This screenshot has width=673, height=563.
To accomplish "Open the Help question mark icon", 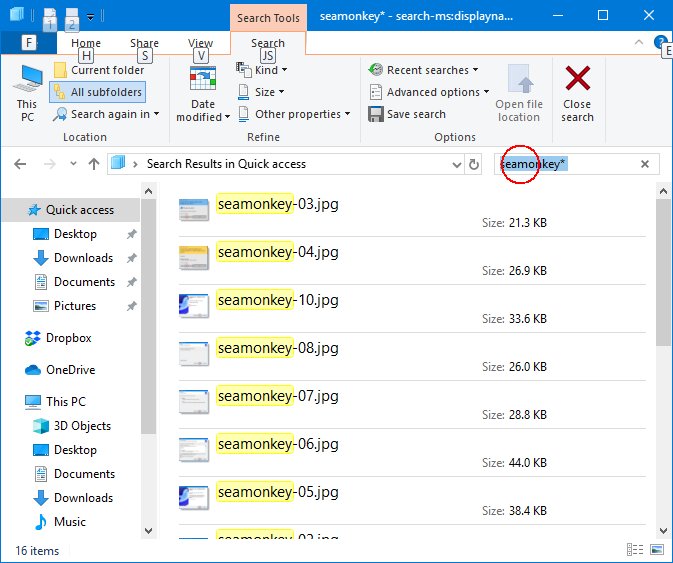I will pos(660,42).
